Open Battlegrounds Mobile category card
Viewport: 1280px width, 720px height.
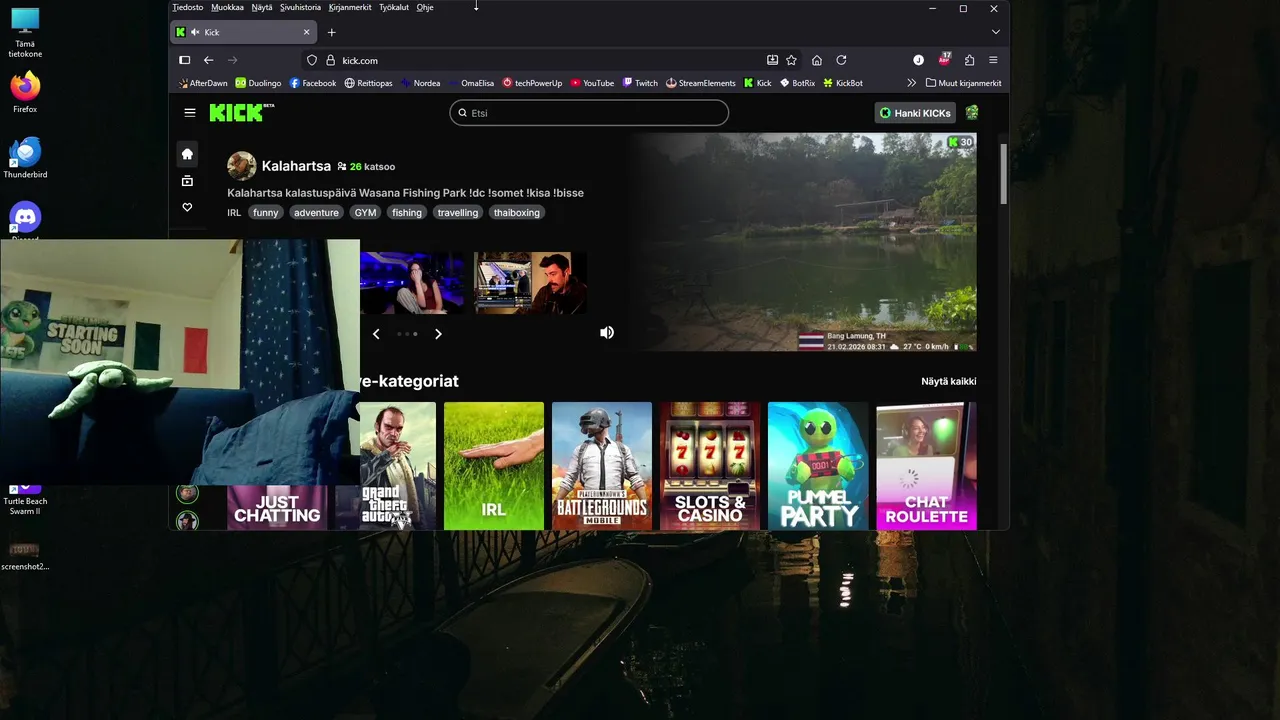602,466
